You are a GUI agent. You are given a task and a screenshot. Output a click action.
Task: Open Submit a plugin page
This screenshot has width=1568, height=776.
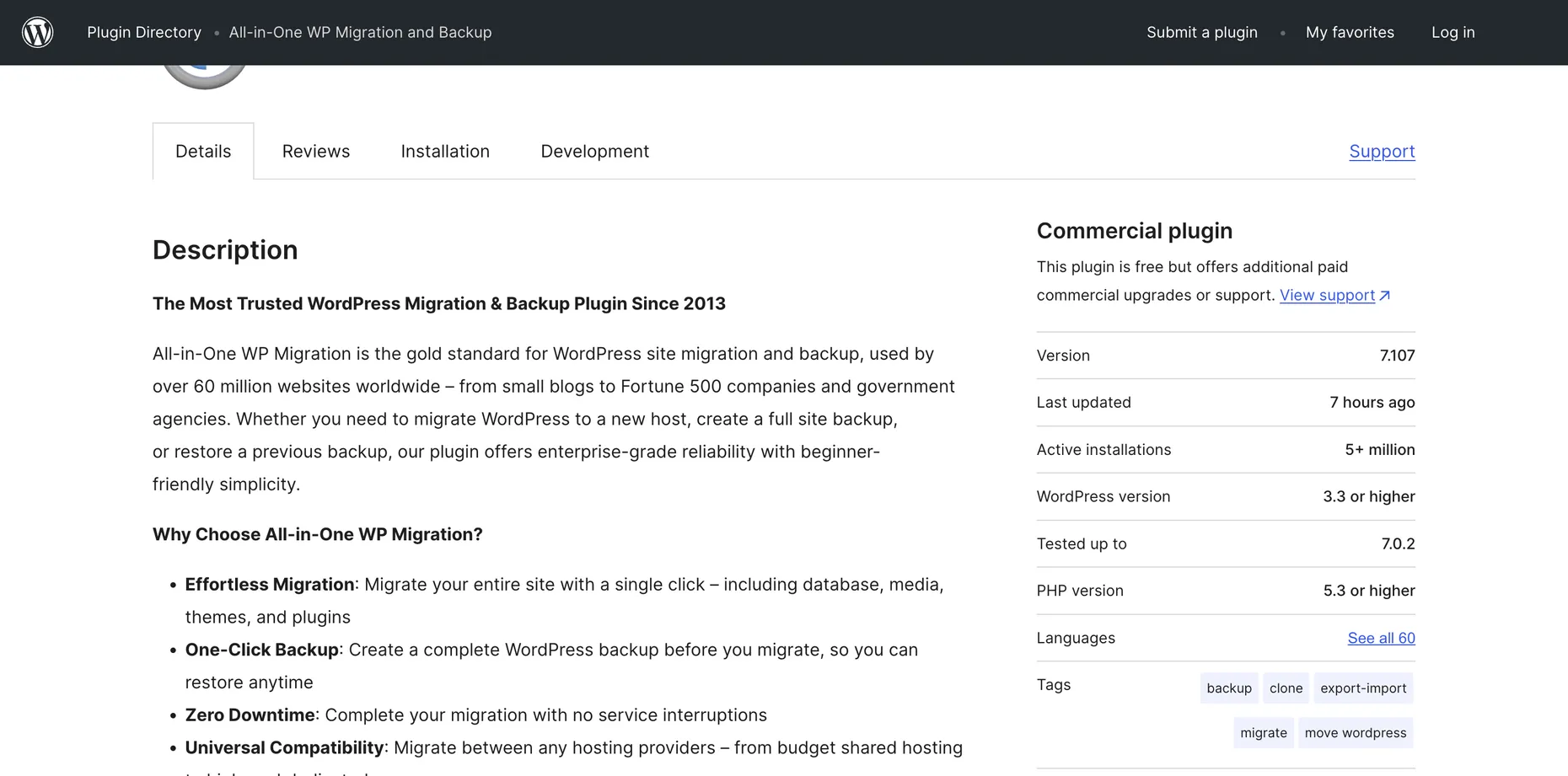pos(1201,32)
